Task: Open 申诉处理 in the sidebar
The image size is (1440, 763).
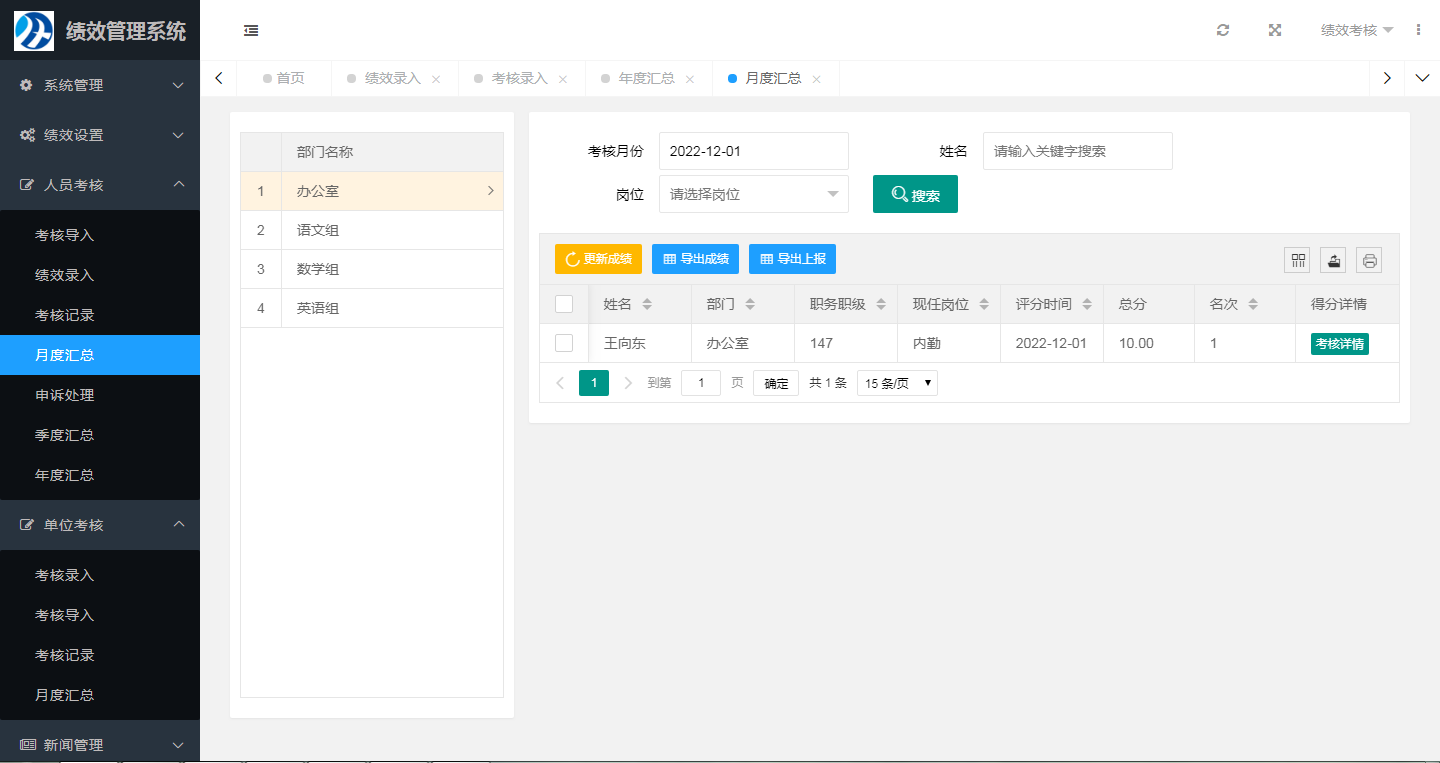Action: click(65, 395)
